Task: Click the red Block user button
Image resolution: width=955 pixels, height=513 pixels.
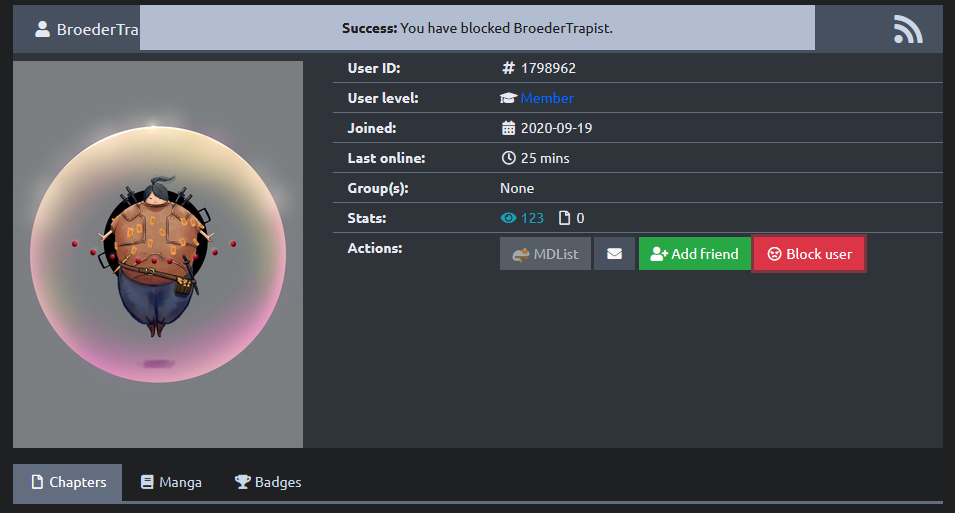Action: [808, 254]
